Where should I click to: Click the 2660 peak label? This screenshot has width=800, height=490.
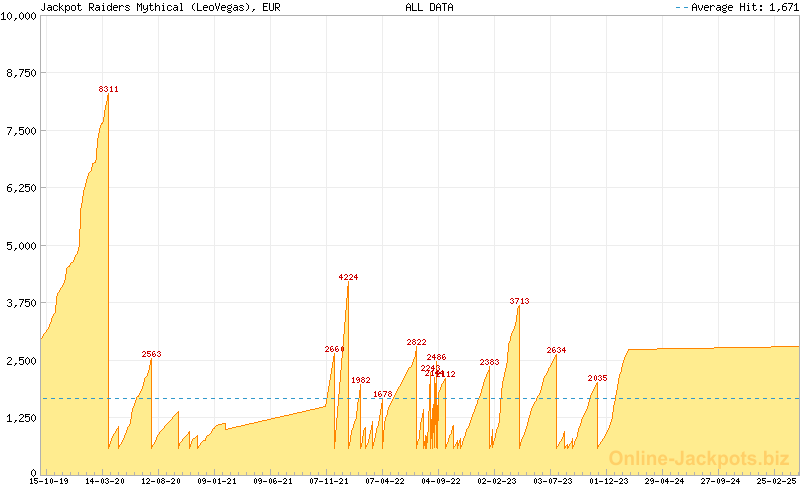pyautogui.click(x=334, y=349)
